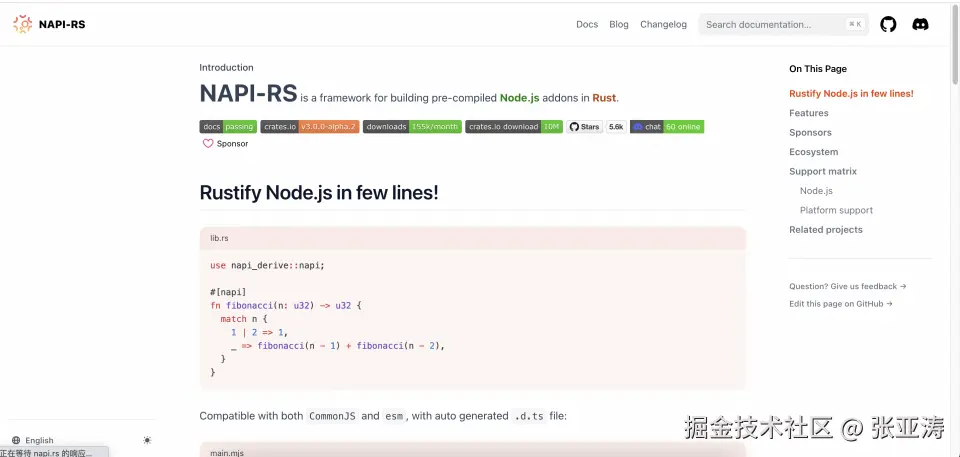This screenshot has height=457, width=960.
Task: Click the lib.rs code file label
Action: [x=219, y=238]
